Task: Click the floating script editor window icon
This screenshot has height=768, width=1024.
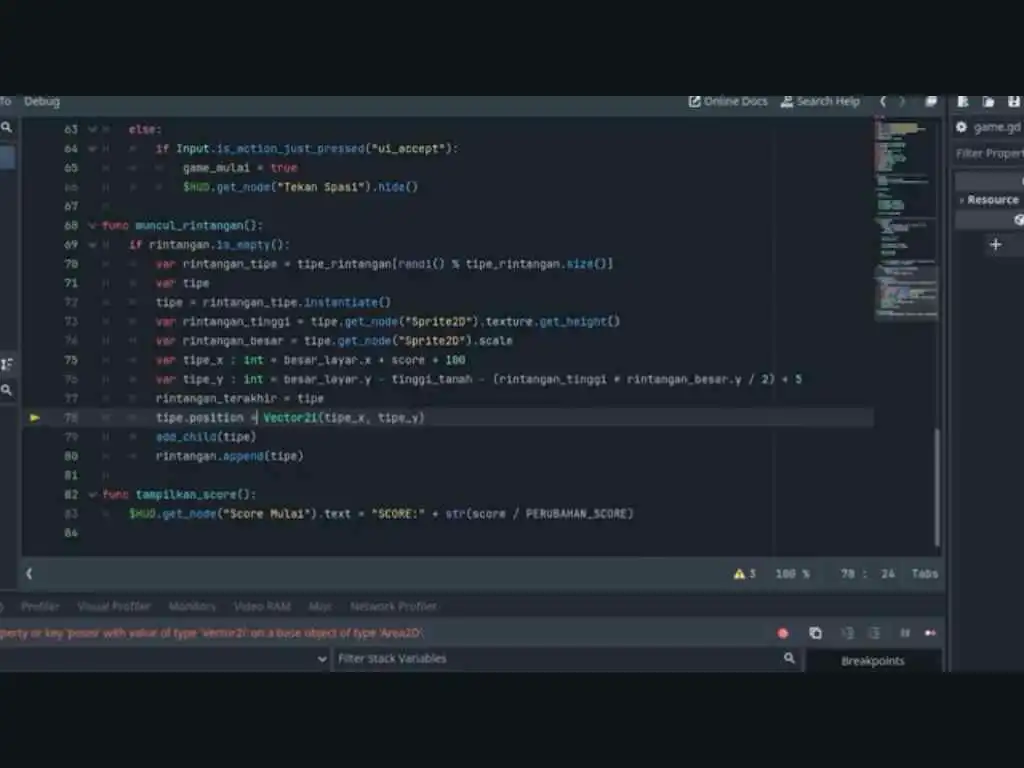Action: (931, 101)
